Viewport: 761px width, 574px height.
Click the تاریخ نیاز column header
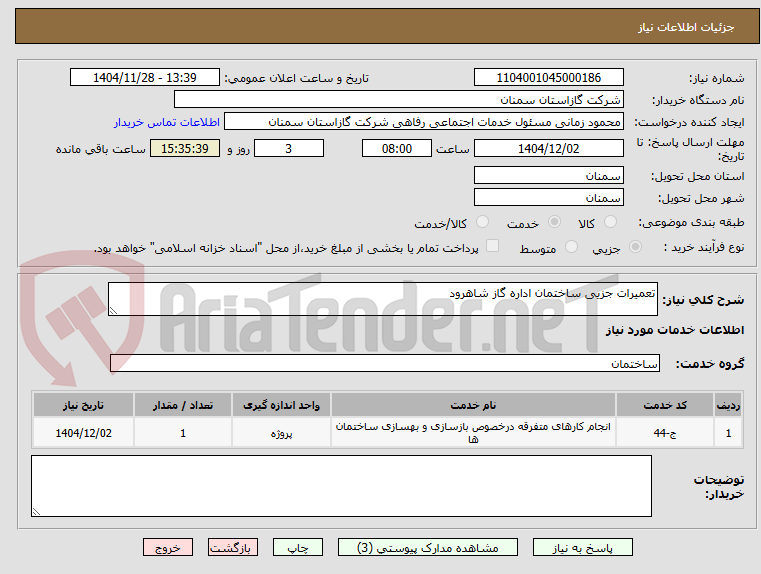[x=83, y=405]
